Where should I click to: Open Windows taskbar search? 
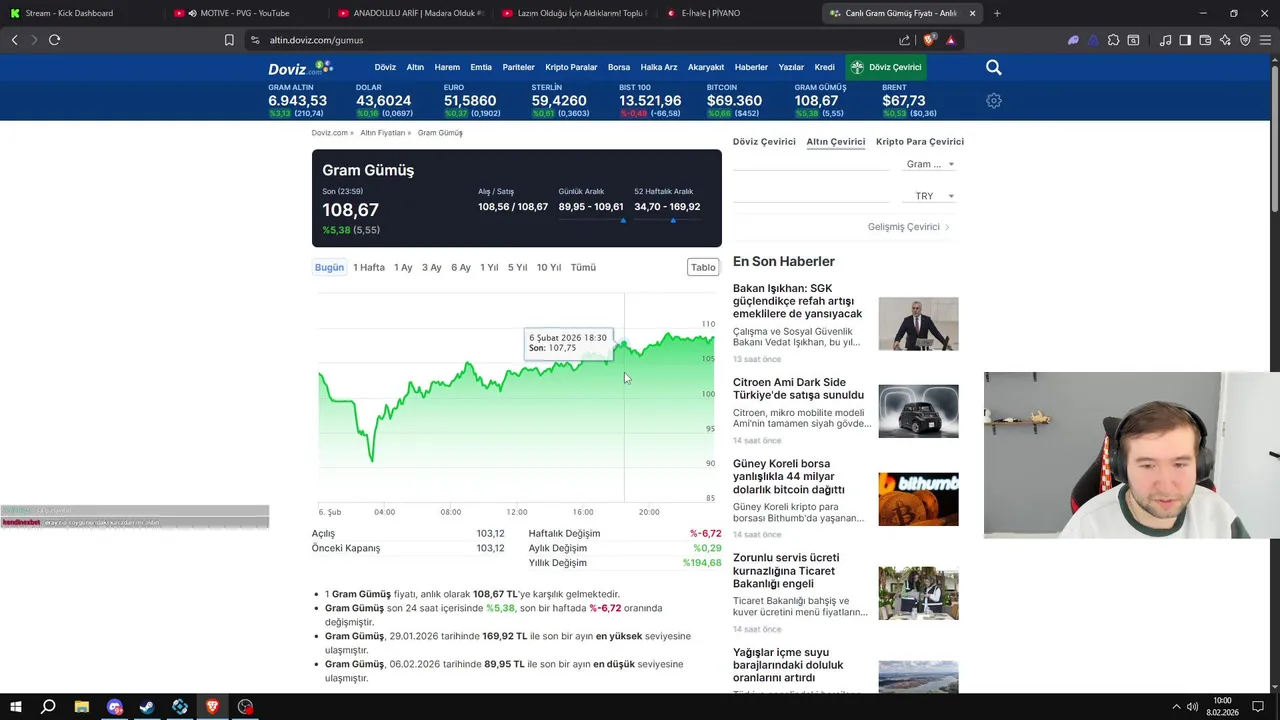(48, 707)
